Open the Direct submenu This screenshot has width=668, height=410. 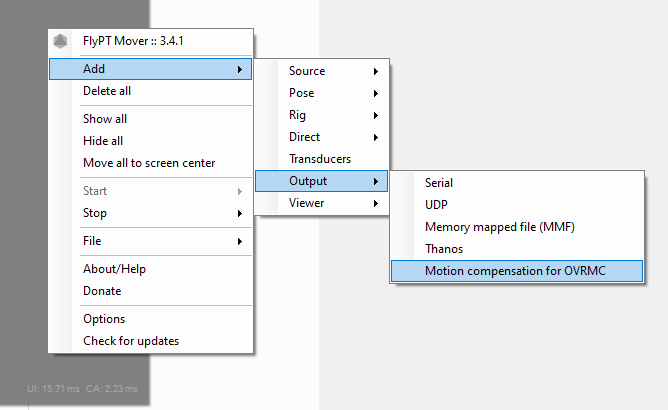[x=322, y=137]
